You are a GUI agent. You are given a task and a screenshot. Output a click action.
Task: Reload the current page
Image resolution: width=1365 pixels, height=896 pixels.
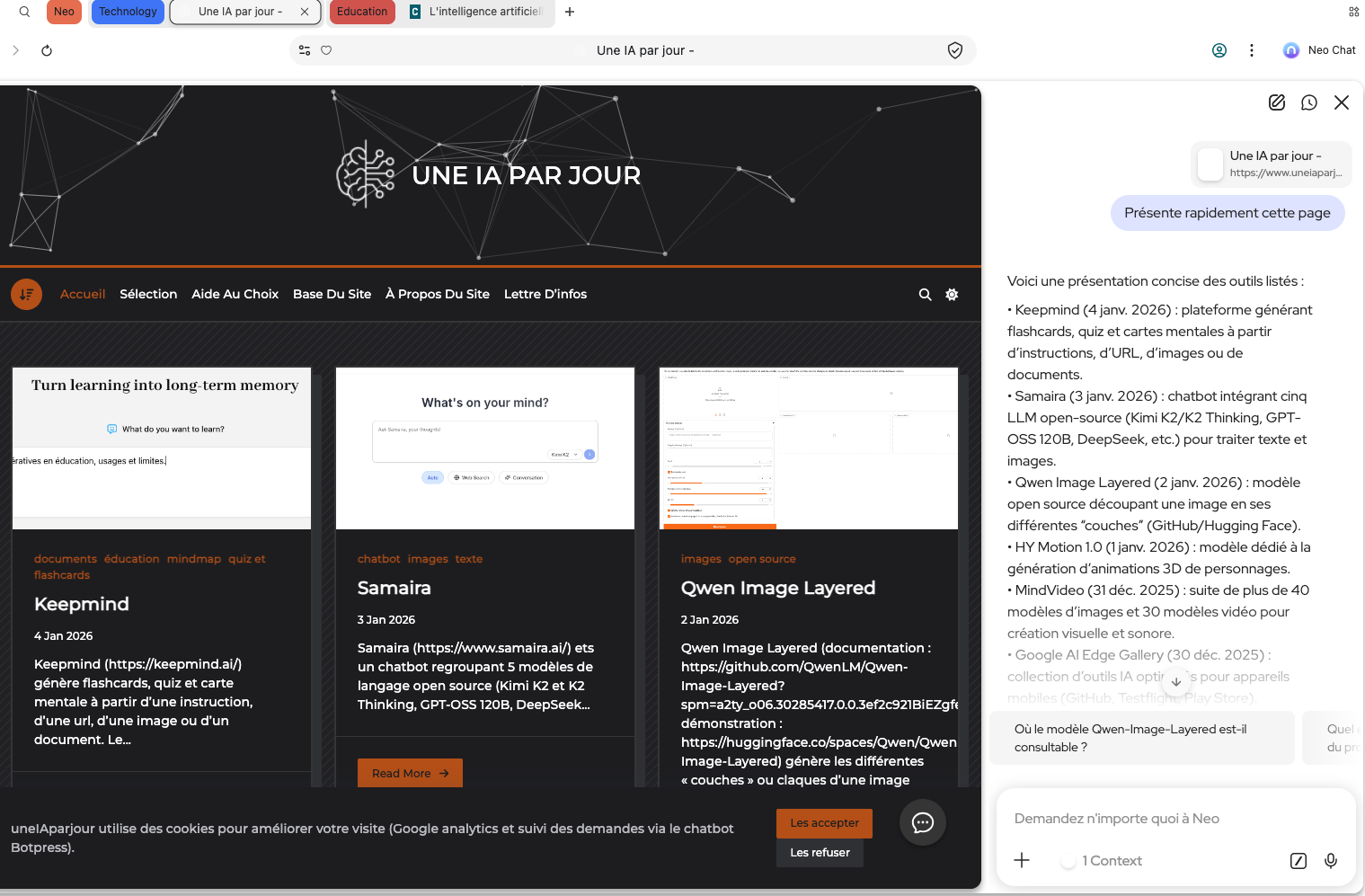47,50
